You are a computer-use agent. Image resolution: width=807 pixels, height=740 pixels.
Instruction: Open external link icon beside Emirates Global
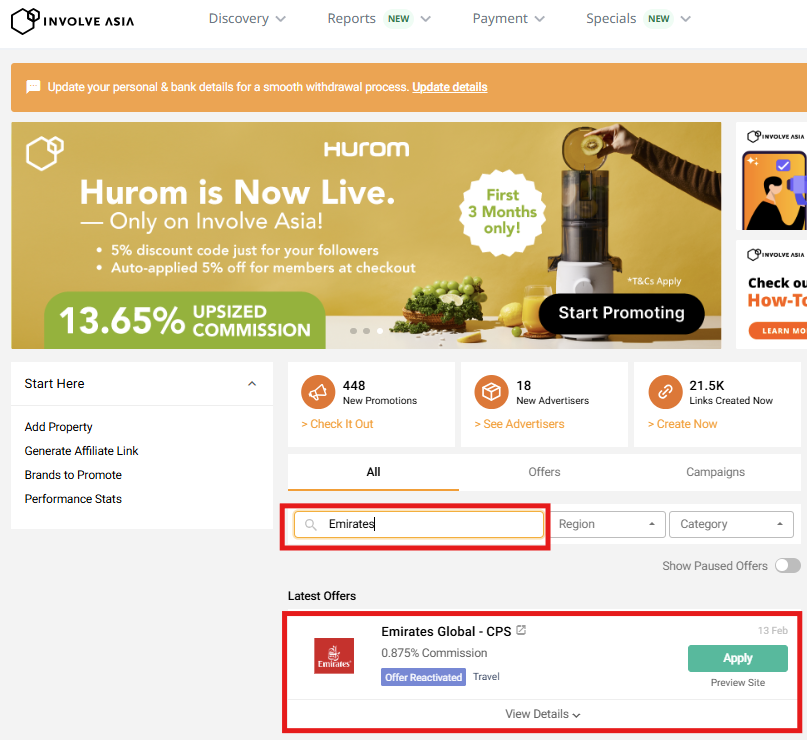pos(521,631)
